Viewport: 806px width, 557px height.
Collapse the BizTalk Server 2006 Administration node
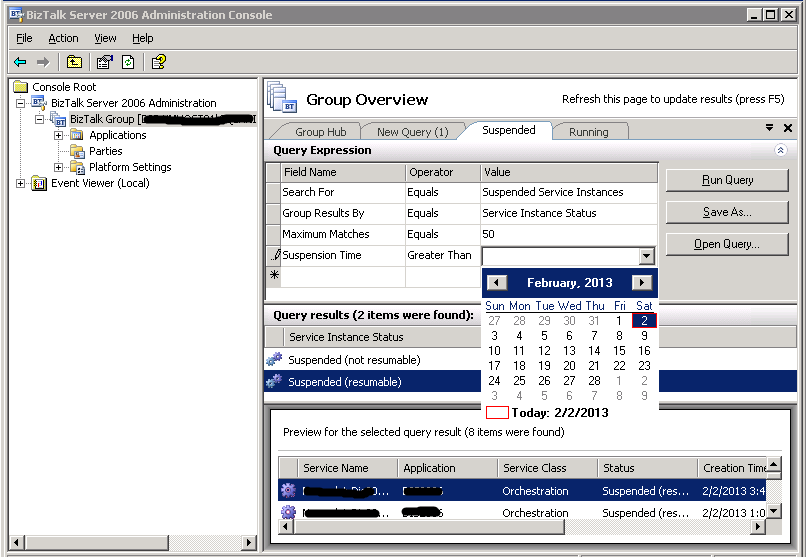pyautogui.click(x=21, y=103)
